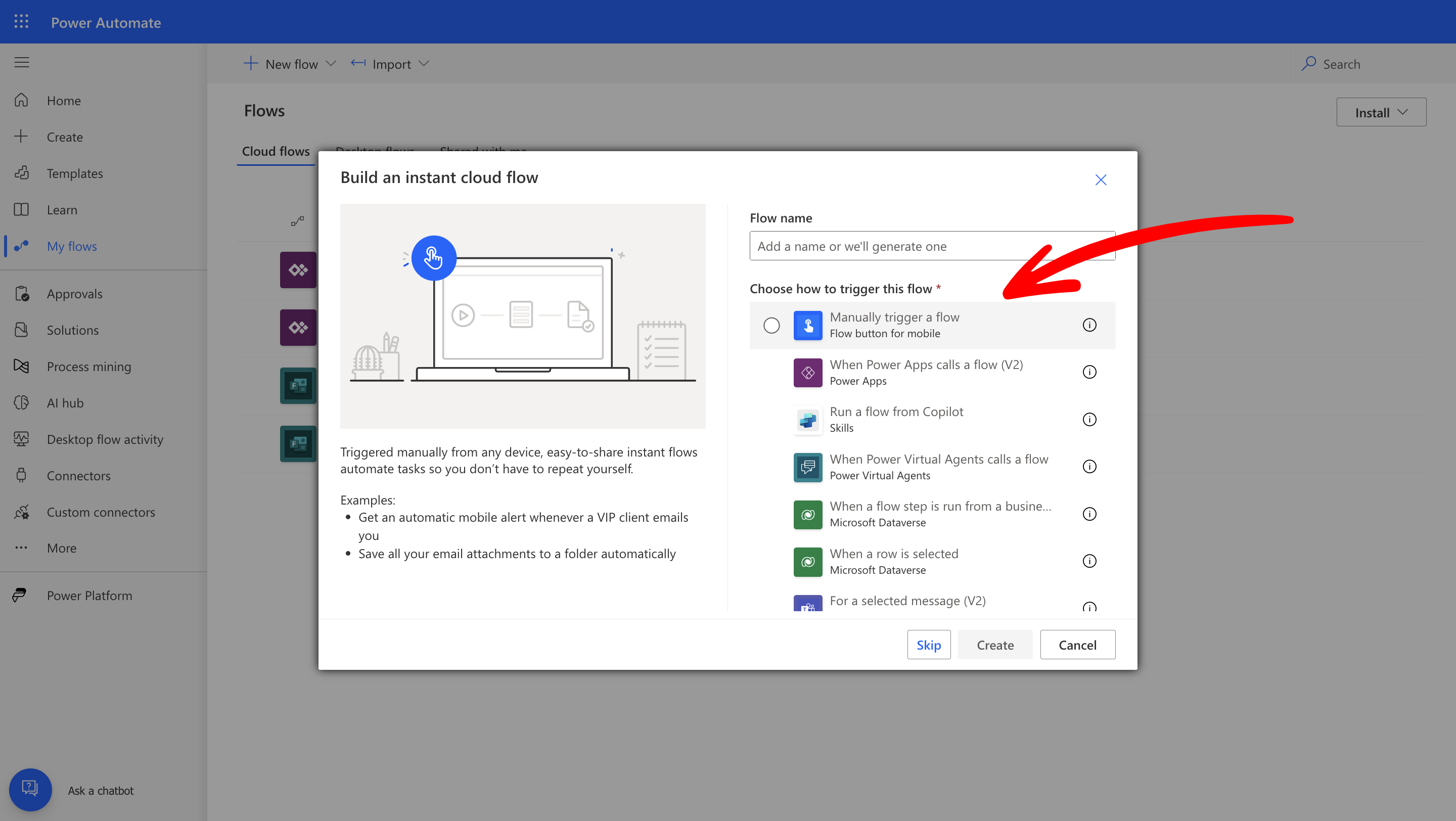
Task: Click the Flow name input field
Action: [x=904, y=246]
